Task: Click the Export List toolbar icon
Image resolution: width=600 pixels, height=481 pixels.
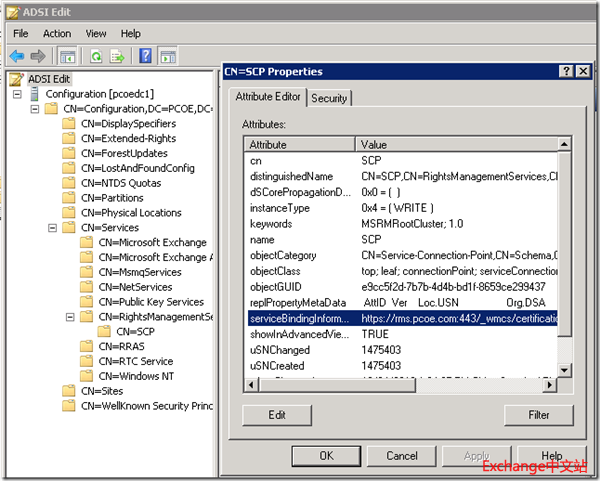Action: [116, 56]
